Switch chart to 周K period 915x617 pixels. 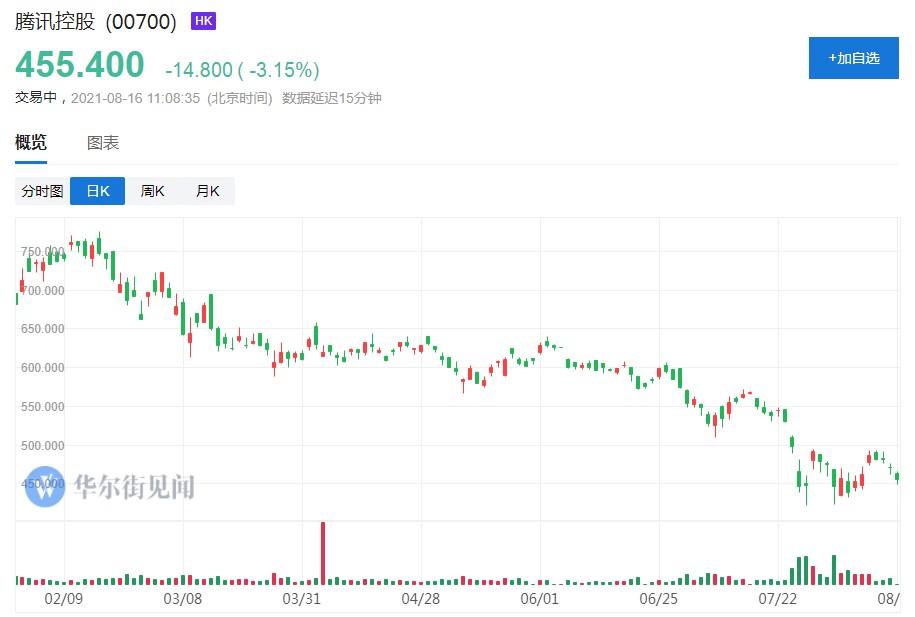click(152, 191)
